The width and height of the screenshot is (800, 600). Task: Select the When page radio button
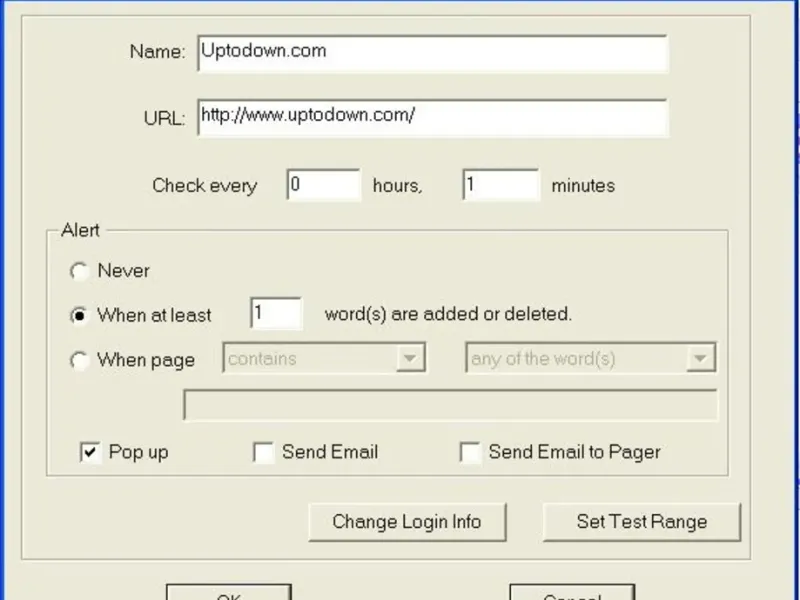(x=79, y=360)
